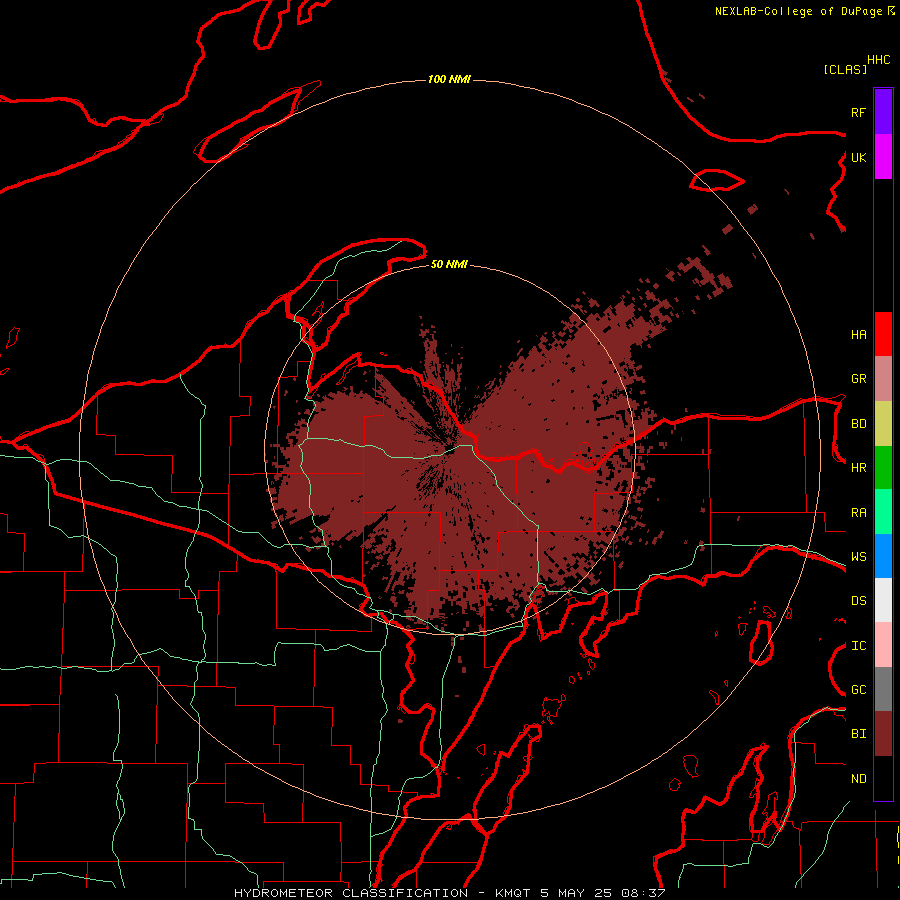Click the RF purple legend swatch
The image size is (900, 900).
pos(883,112)
